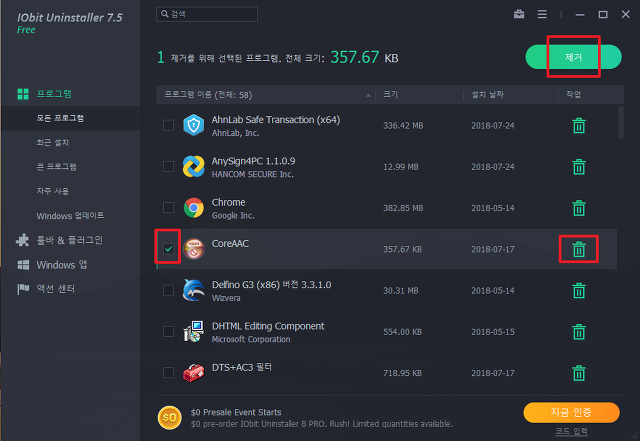Check the AhnLab Safe Transaction checkbox

tap(168, 125)
